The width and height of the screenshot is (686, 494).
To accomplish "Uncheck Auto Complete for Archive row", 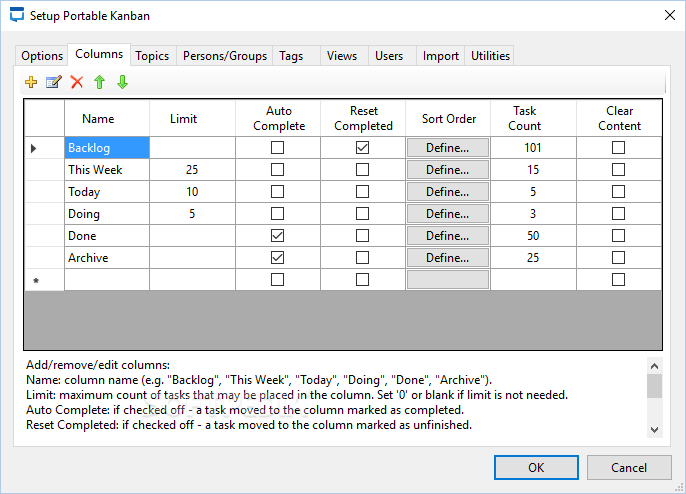I will [x=277, y=257].
